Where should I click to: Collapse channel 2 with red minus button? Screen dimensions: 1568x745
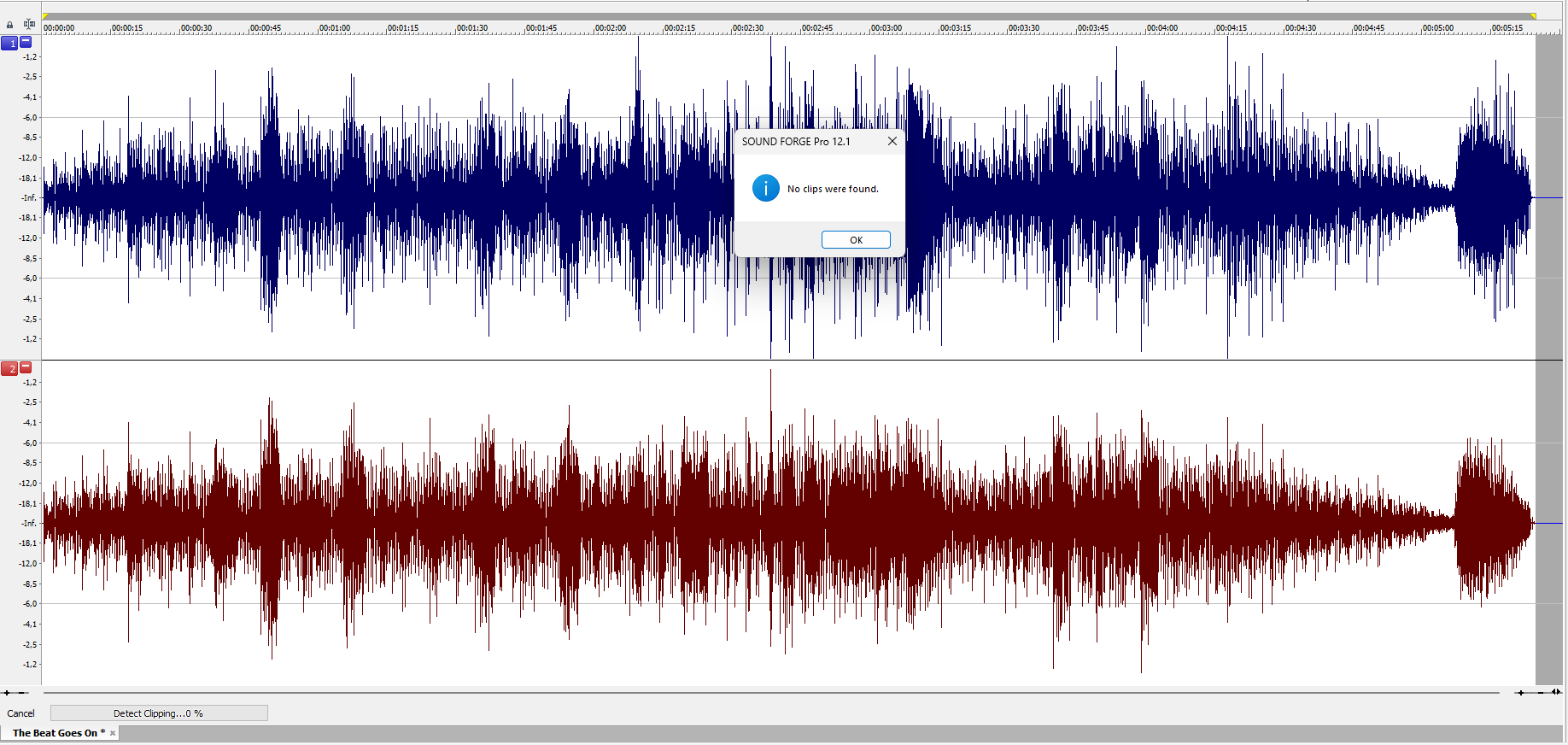26,367
